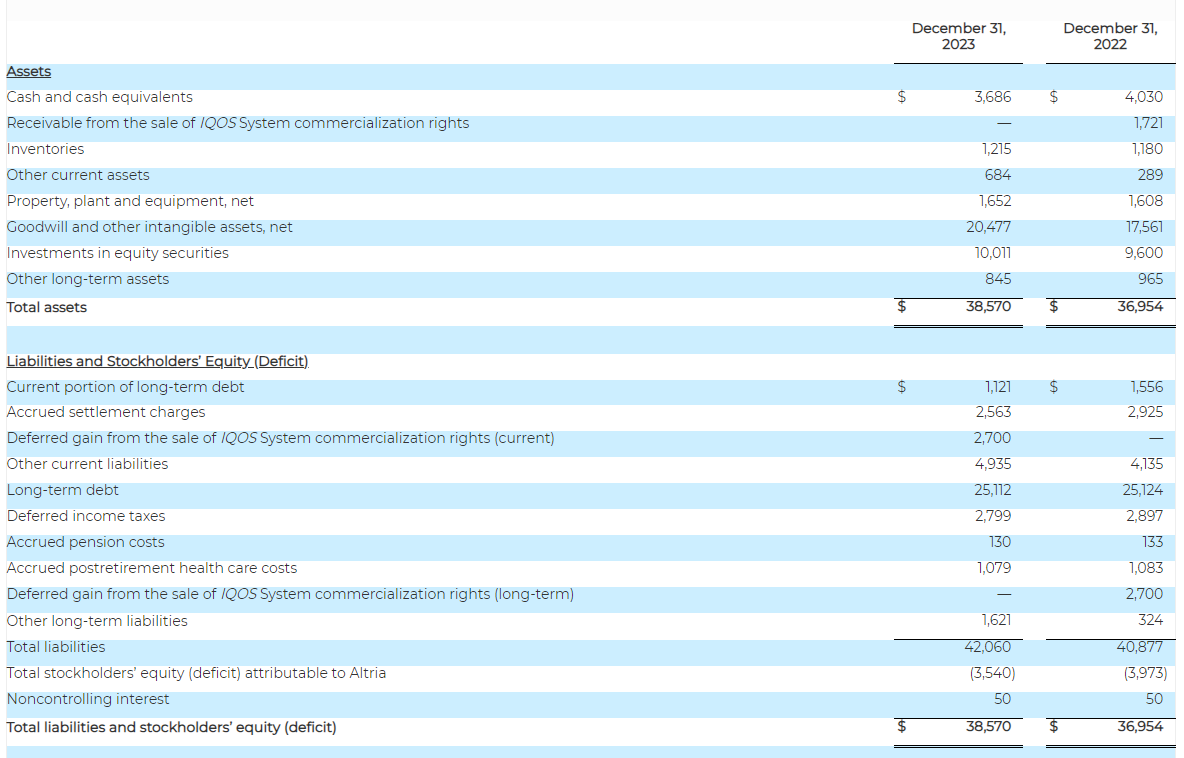Click the inventories value 1,215

coord(996,149)
